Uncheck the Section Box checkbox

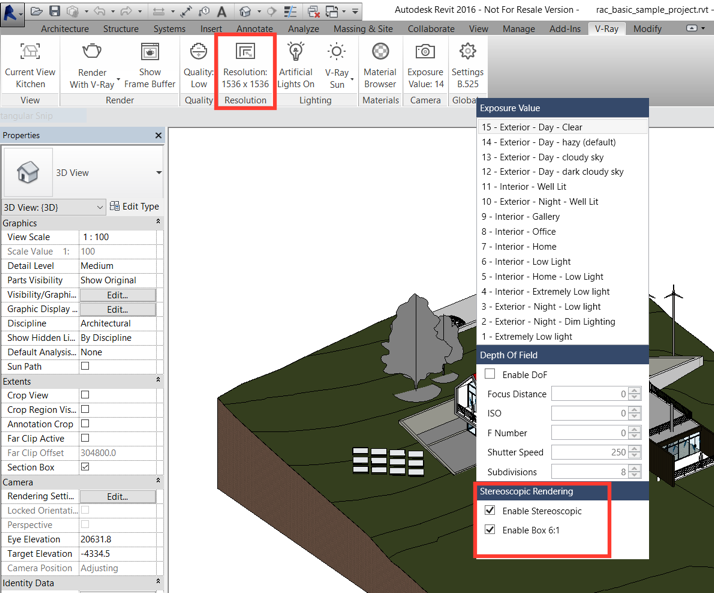pyautogui.click(x=85, y=467)
